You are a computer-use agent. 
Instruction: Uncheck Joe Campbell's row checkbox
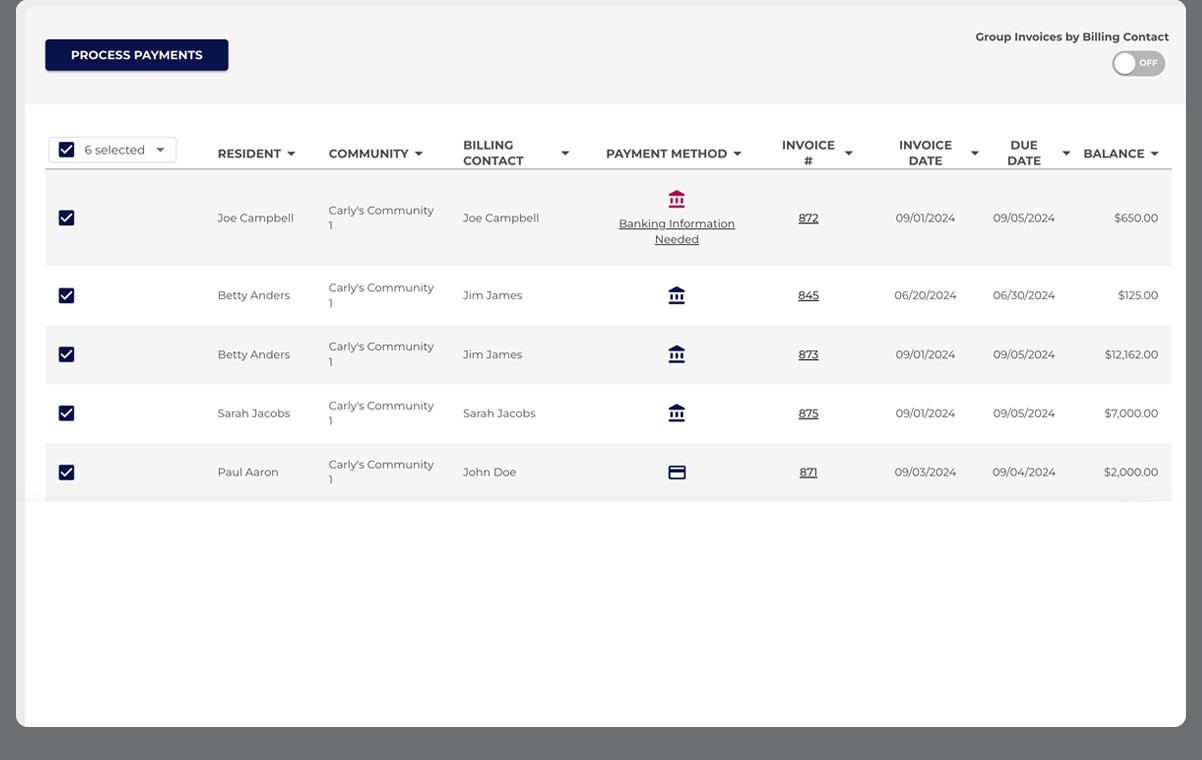coord(67,218)
